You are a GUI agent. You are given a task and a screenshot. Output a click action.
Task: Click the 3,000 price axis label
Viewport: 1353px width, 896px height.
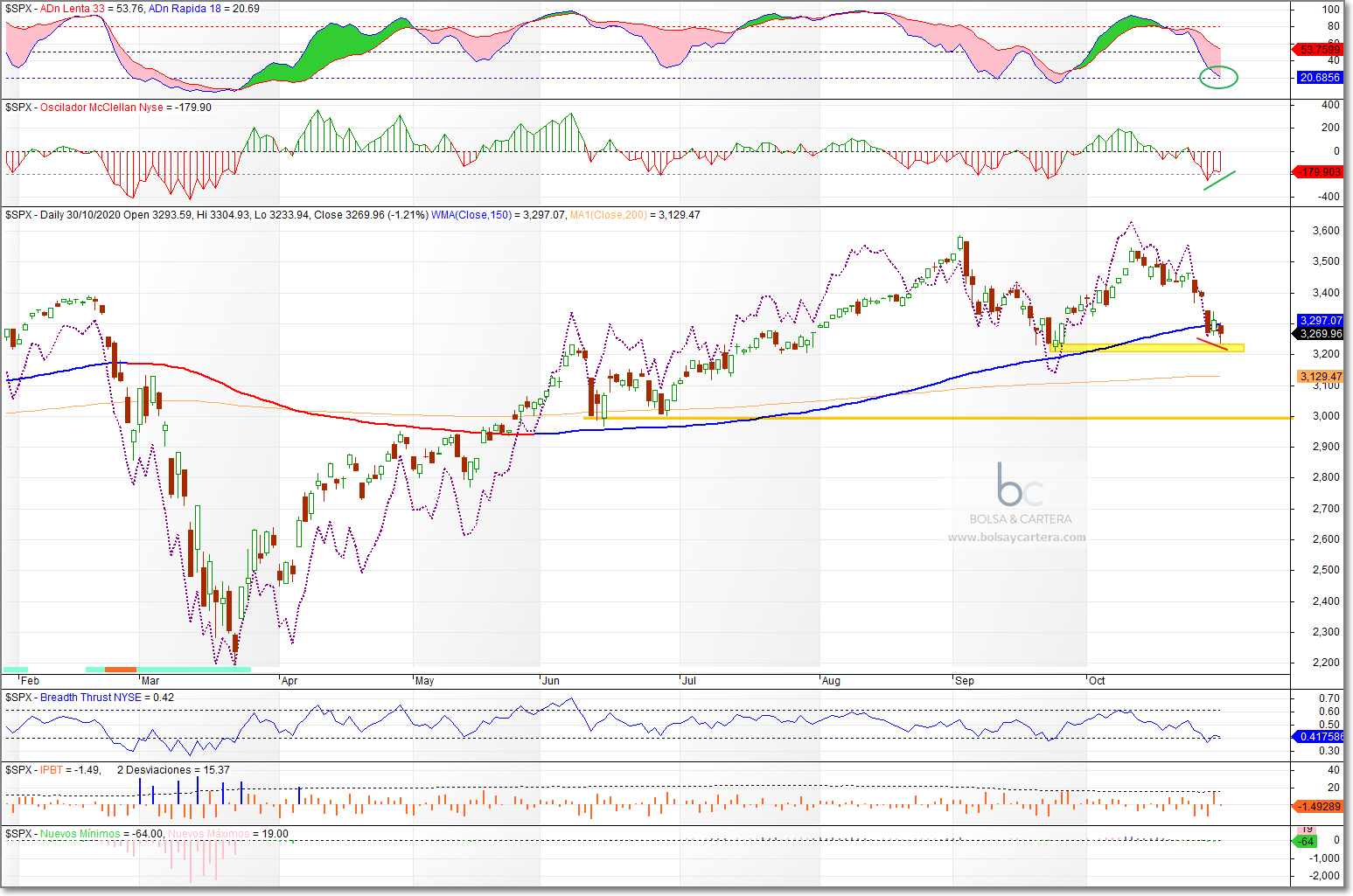pyautogui.click(x=1326, y=416)
